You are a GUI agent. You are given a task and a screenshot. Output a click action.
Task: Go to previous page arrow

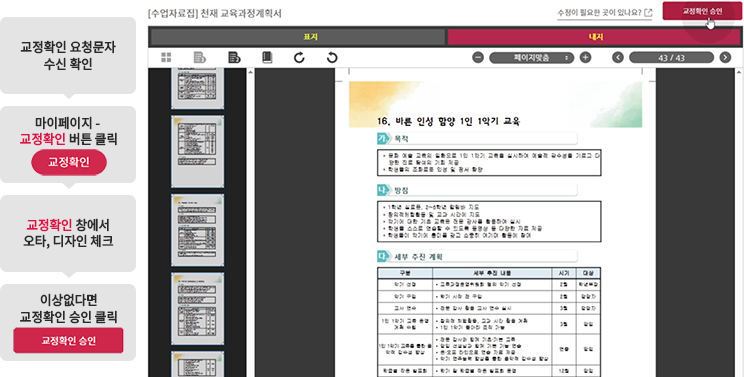(x=618, y=58)
